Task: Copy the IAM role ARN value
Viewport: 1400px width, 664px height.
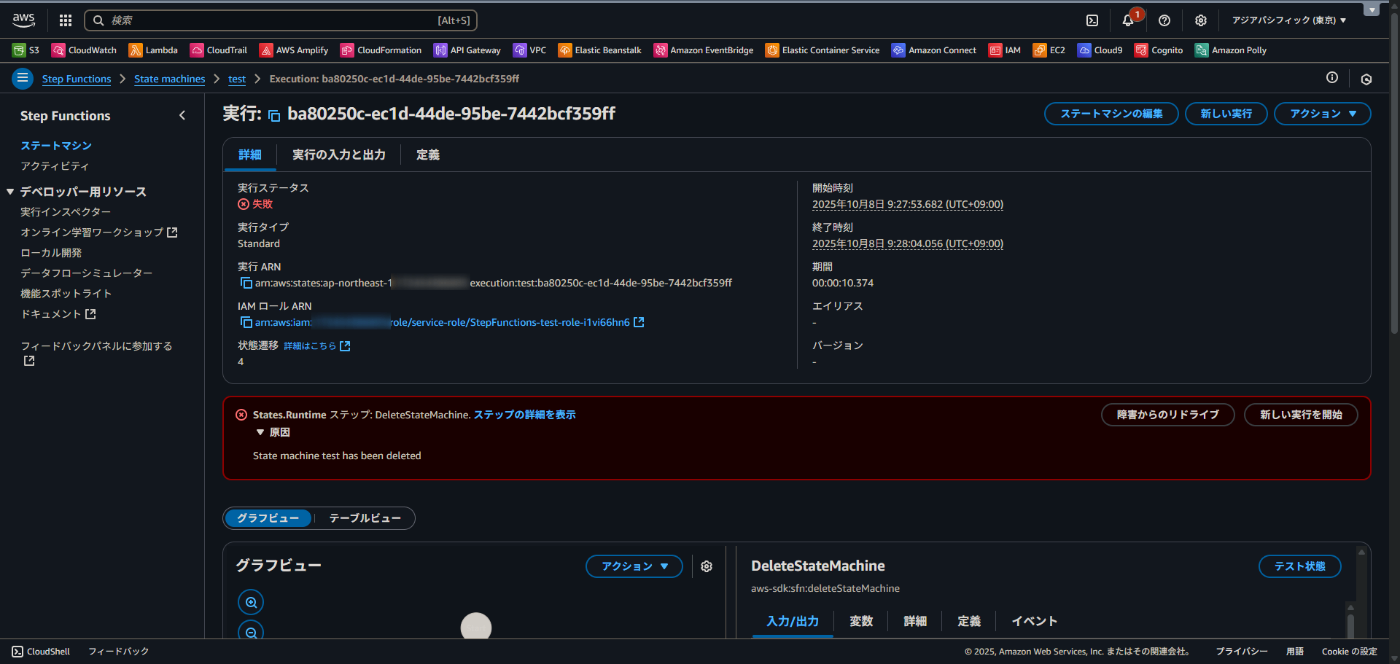Action: tap(246, 323)
